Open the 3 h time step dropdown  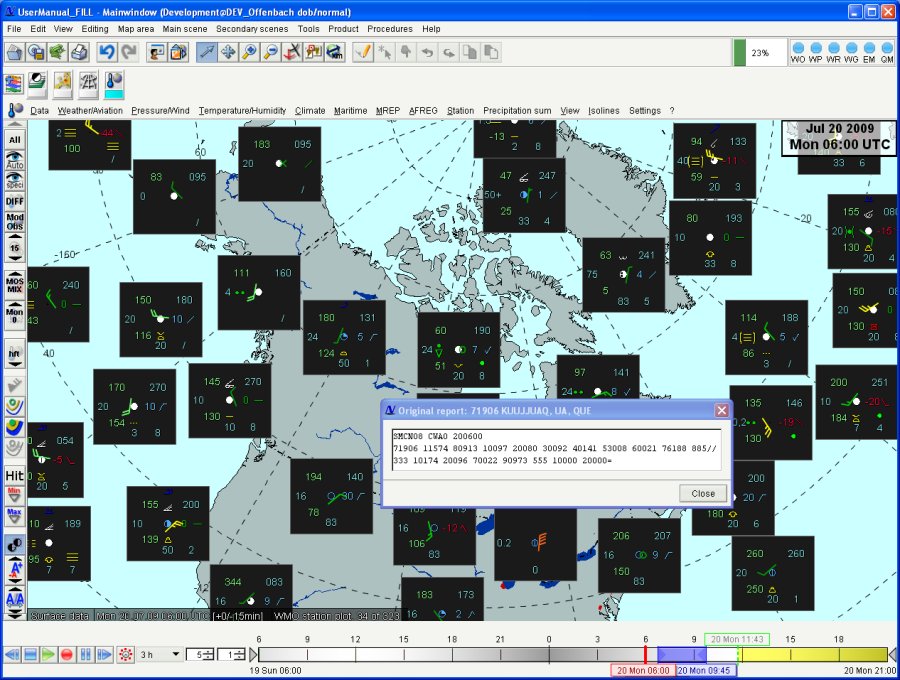[x=160, y=654]
